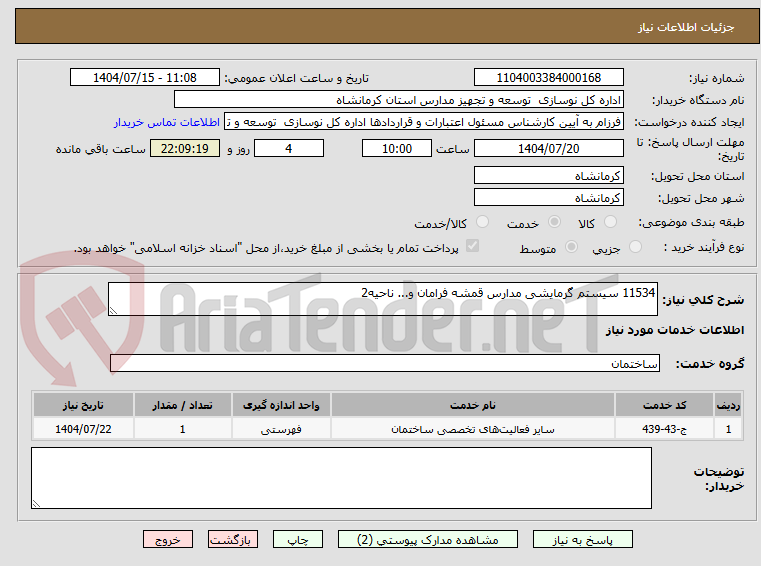Click the unit cell فهرستی
Viewport: 761px width, 566px height.
281,429
